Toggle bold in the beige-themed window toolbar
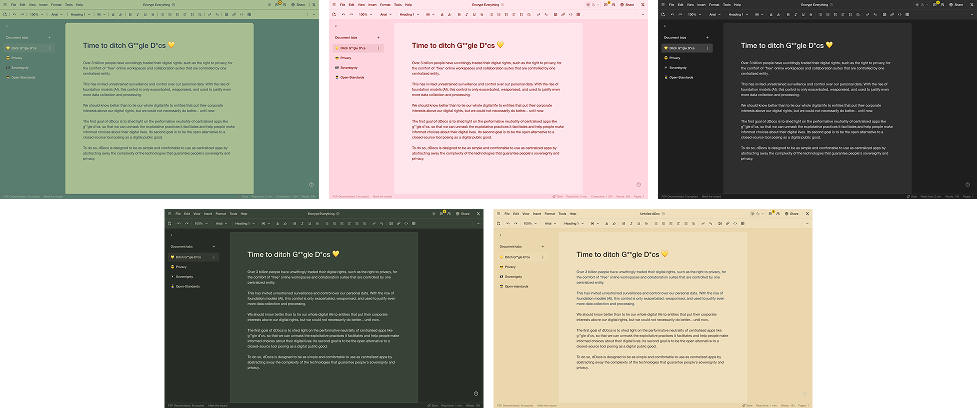The image size is (977, 408). pos(624,223)
